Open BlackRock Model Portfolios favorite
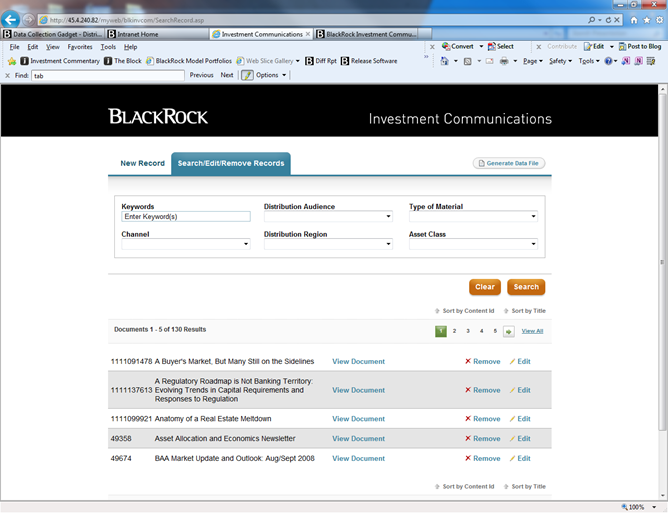Screen dimensions: 668x513 (x=189, y=61)
